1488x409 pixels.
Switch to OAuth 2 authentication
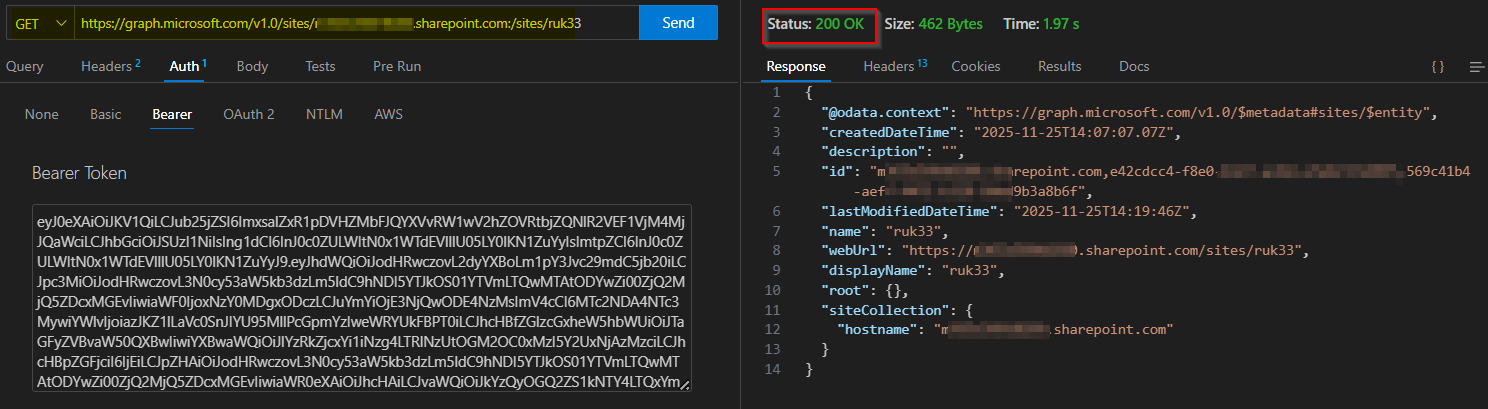(x=249, y=114)
